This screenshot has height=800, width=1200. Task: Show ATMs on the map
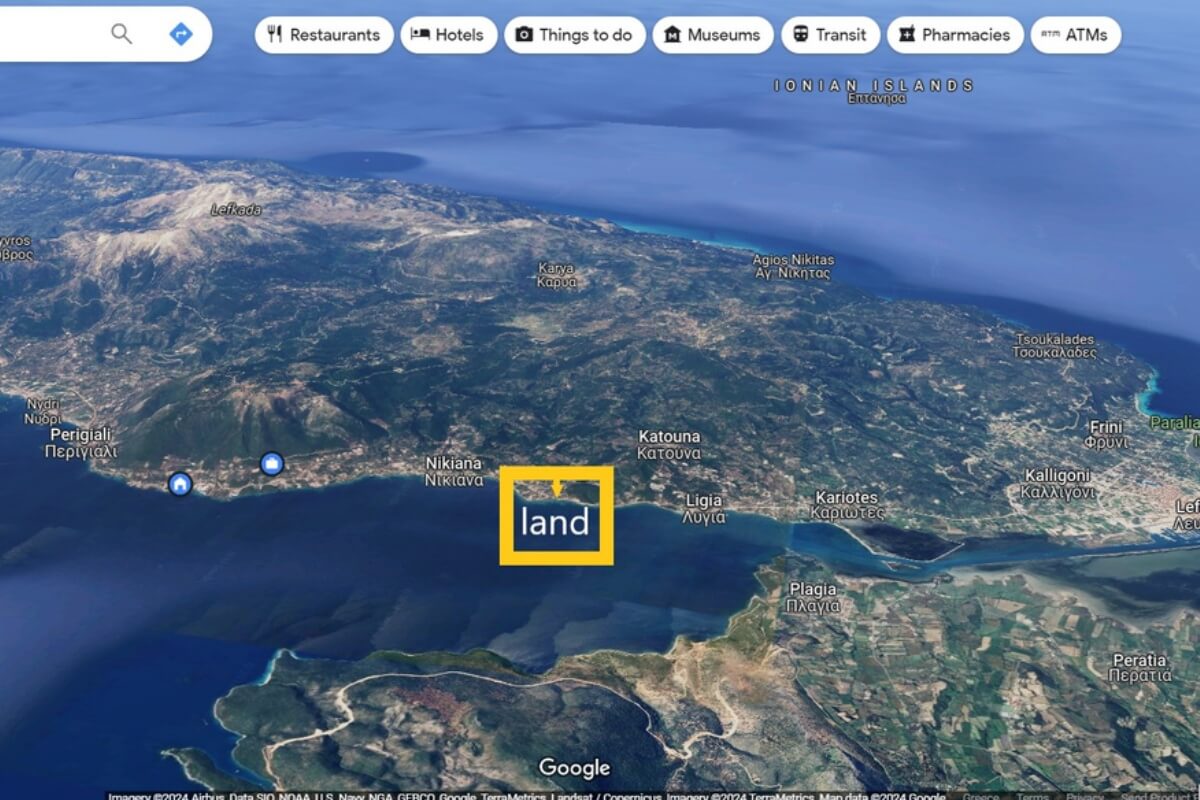pyautogui.click(x=1075, y=35)
